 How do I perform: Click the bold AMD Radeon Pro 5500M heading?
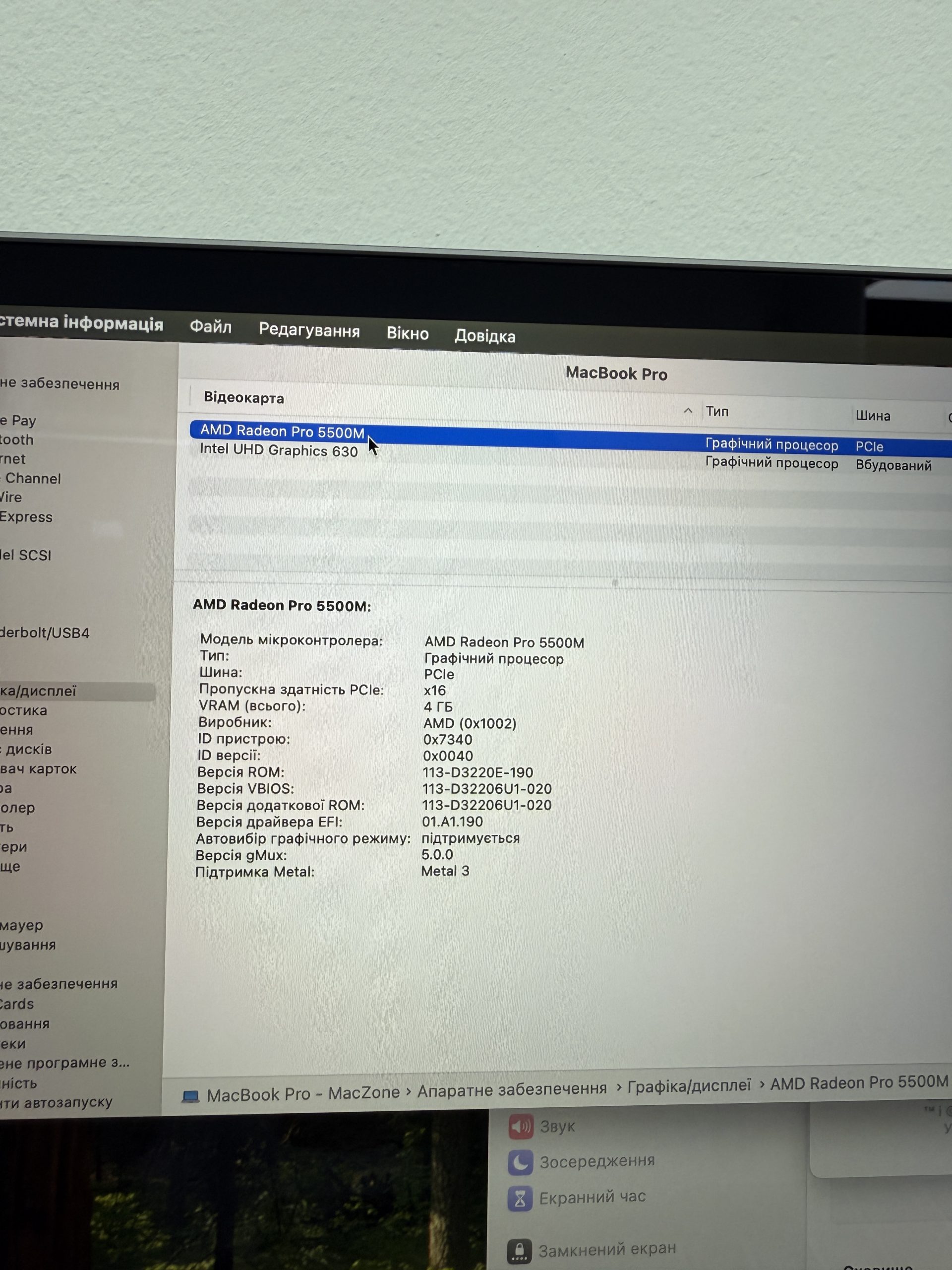tap(282, 605)
